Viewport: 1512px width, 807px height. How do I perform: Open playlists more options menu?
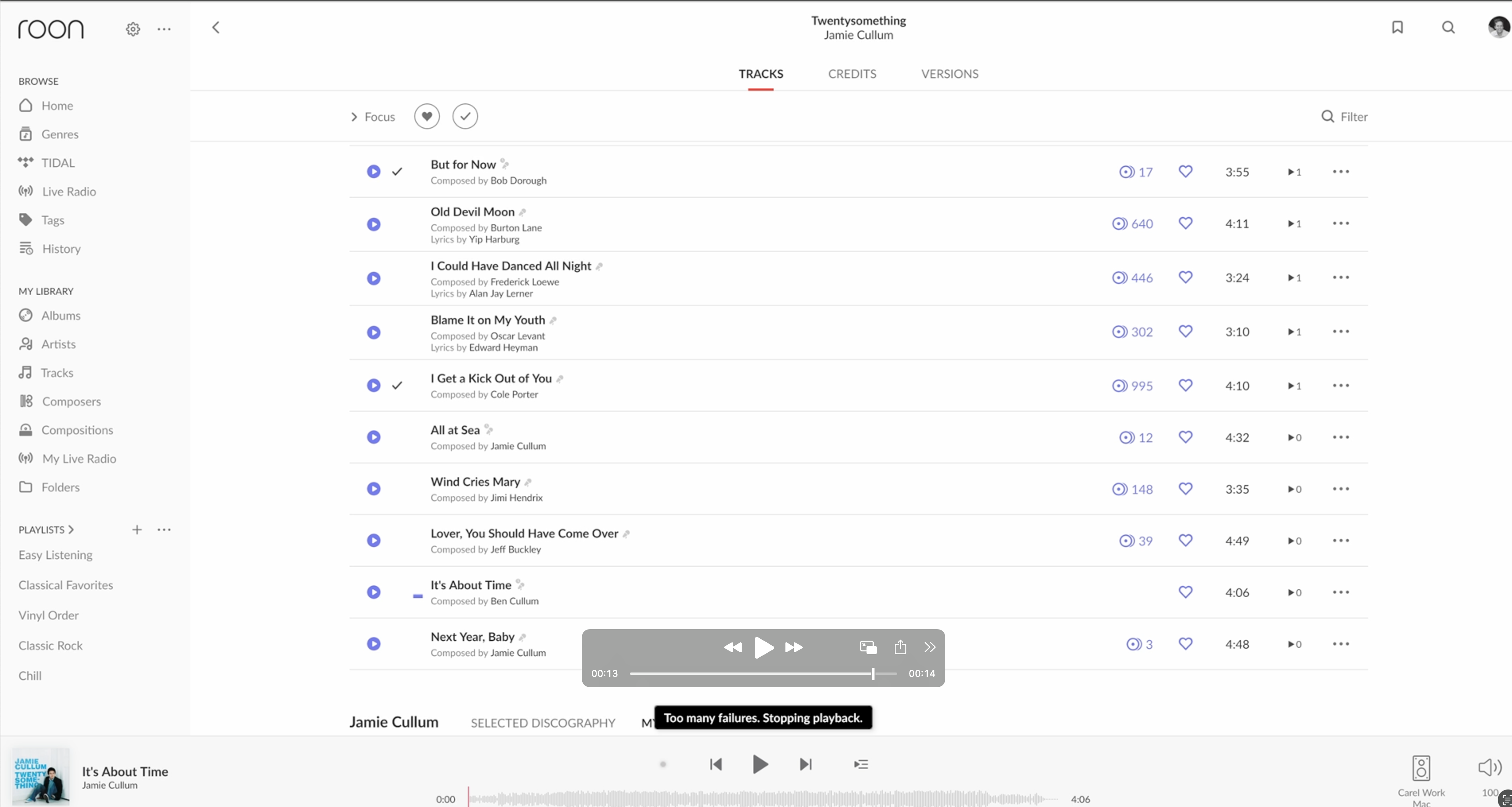164,529
